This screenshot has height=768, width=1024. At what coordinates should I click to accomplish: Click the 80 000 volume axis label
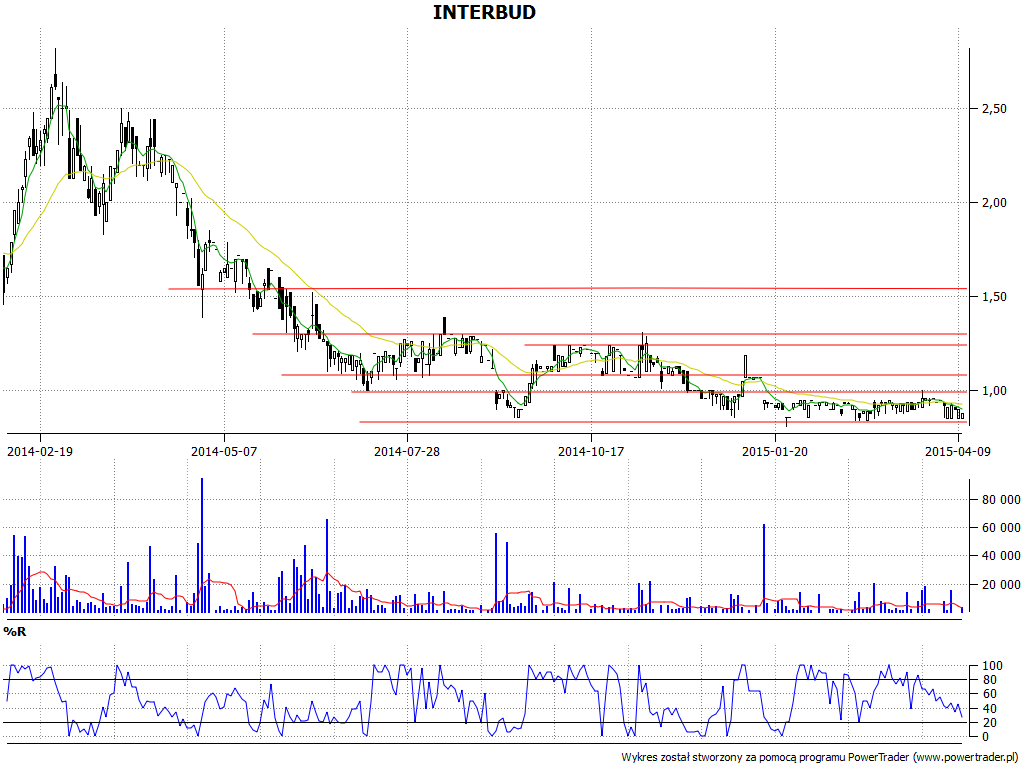coord(1000,500)
